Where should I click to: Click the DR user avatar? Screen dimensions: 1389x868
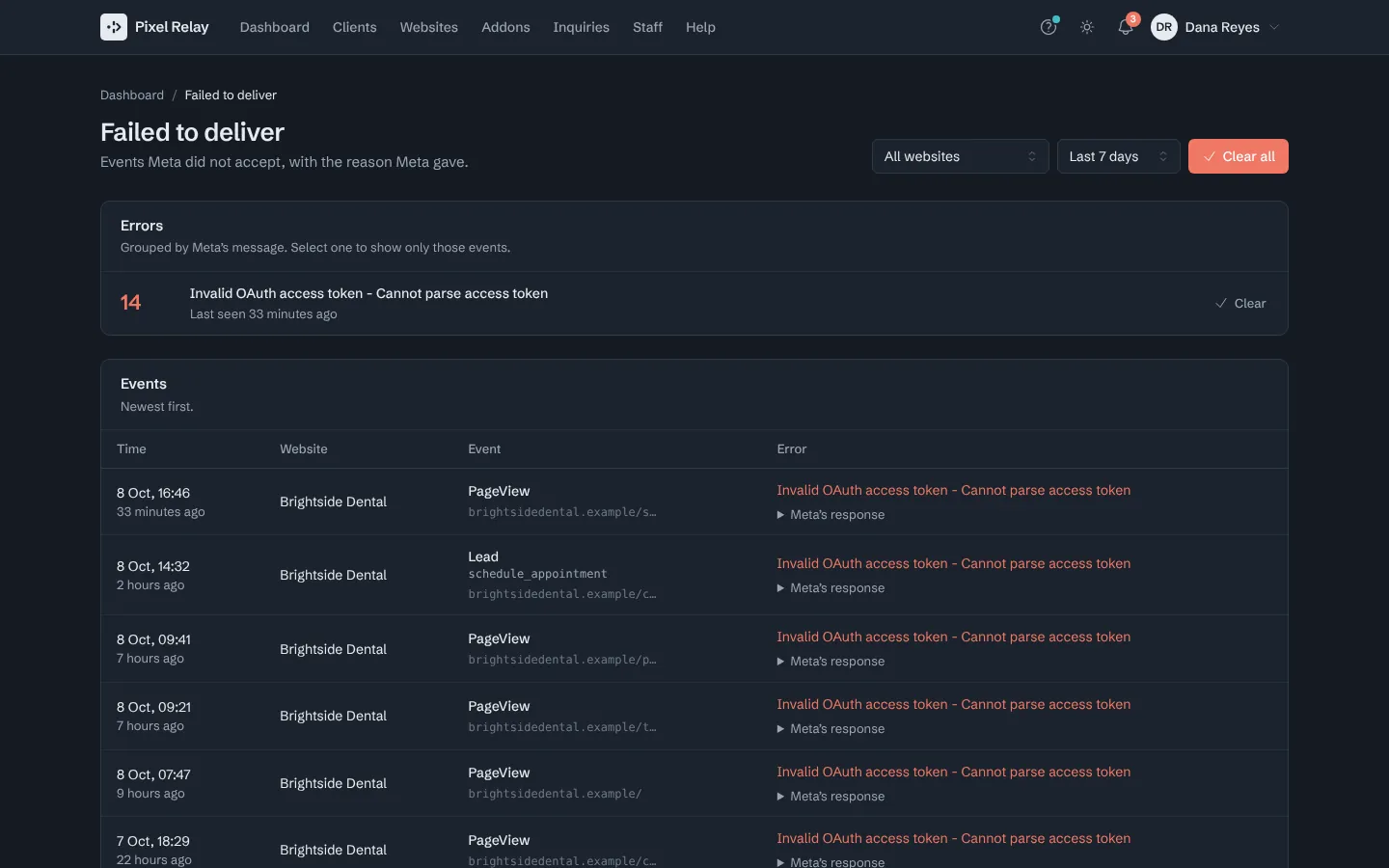point(1164,27)
